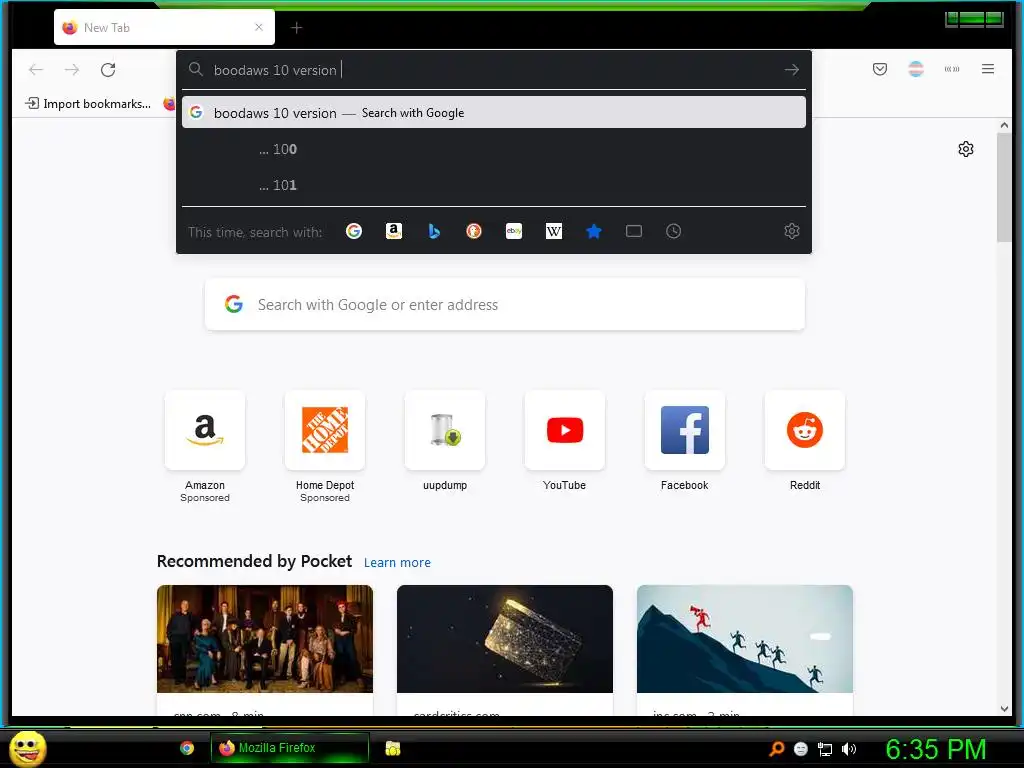
Task: Follow the Pocket Learn more link
Action: (x=397, y=562)
